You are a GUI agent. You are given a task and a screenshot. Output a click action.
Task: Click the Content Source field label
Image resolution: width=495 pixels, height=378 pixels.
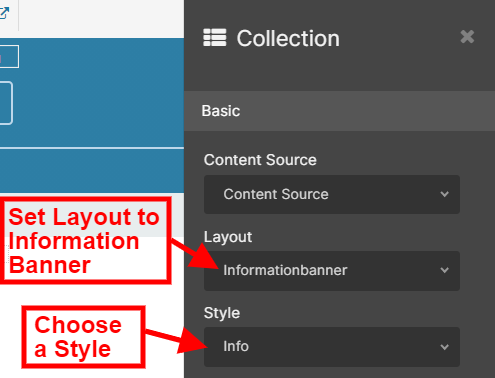(x=260, y=160)
